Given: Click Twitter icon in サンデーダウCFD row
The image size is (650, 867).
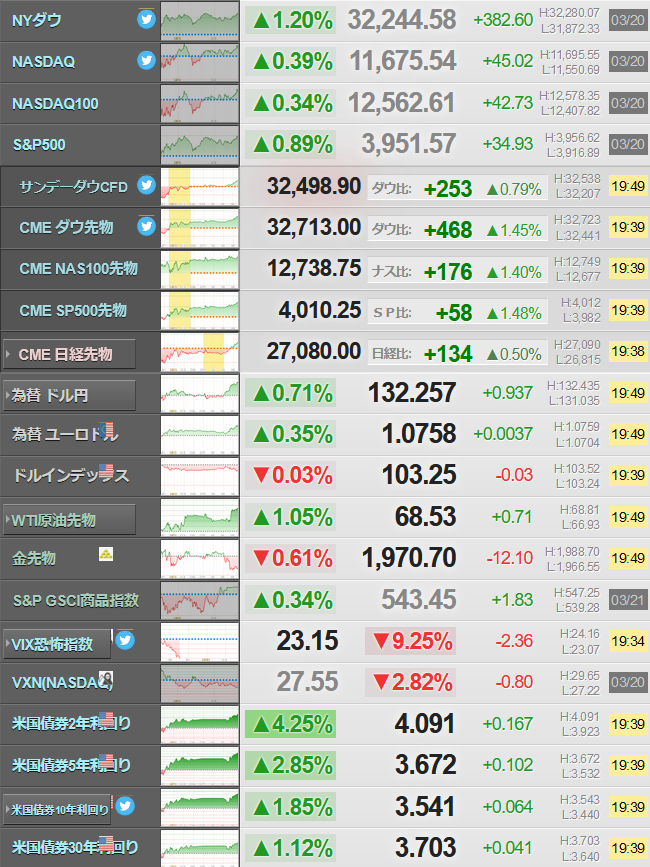Looking at the screenshot, I should pyautogui.click(x=146, y=185).
